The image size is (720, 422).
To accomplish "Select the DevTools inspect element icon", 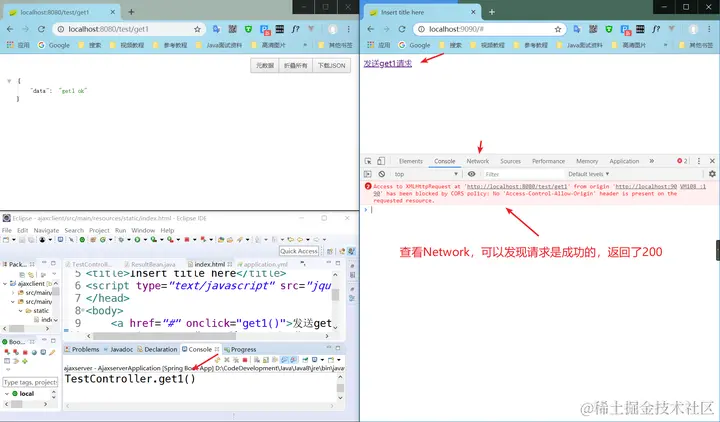I will click(x=368, y=161).
